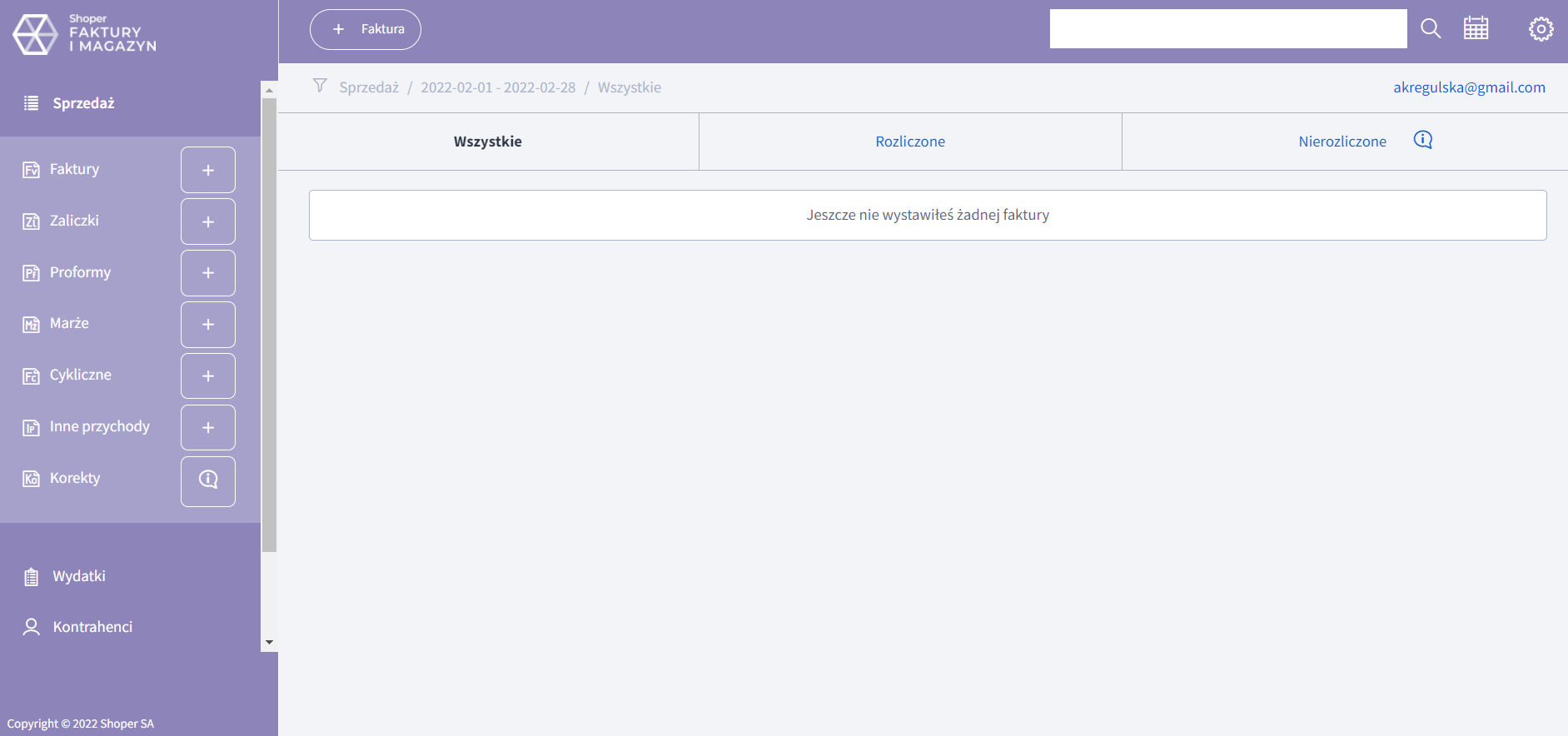Switch to the Rozliczone tab
Screen dimensions: 1568x736
tap(910, 142)
